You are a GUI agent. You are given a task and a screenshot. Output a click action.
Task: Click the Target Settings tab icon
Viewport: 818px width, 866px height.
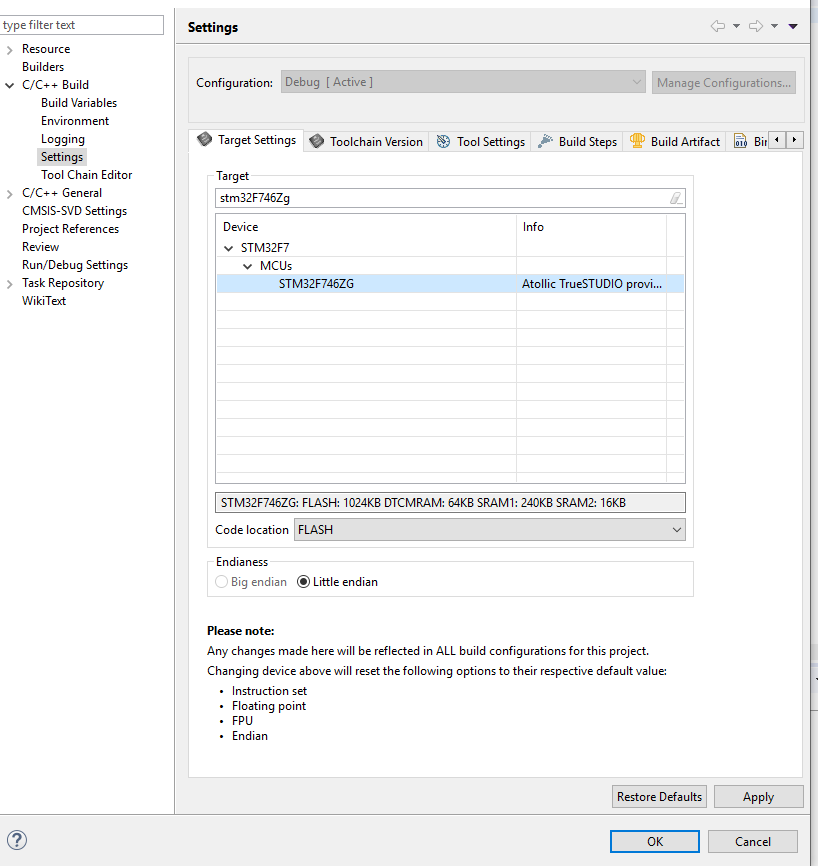(x=204, y=139)
